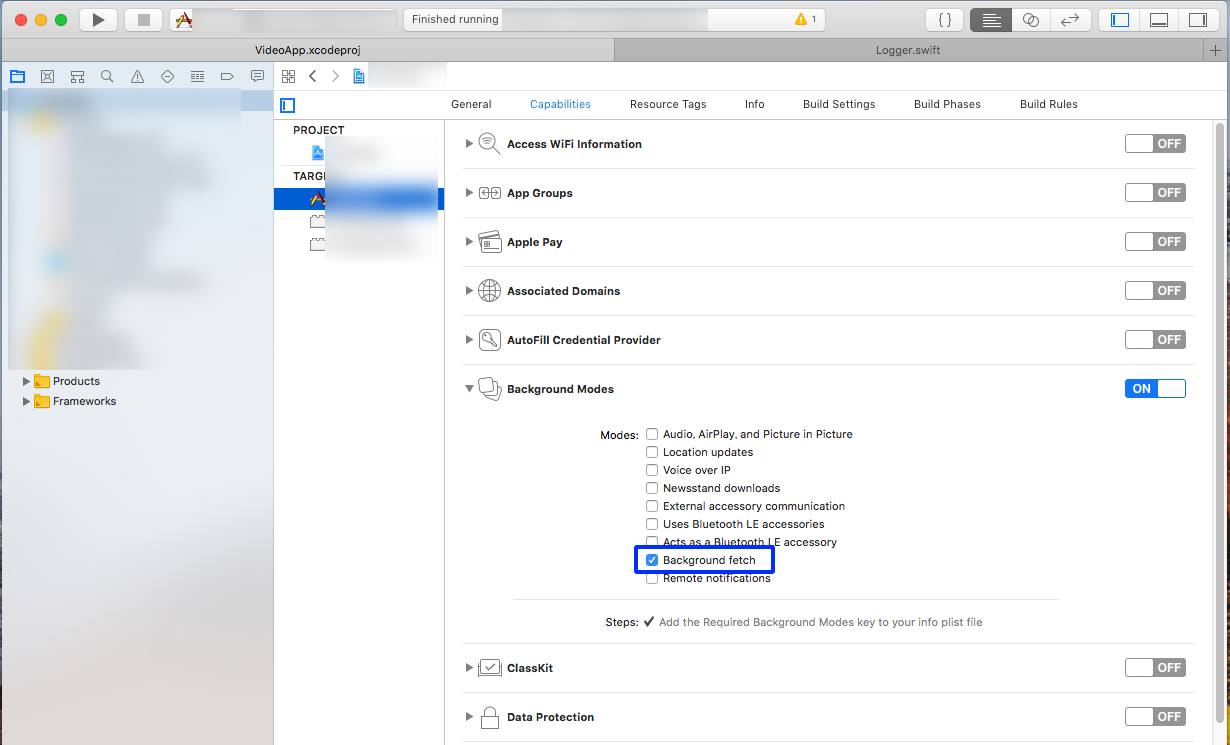Show the Assistant editor
The width and height of the screenshot is (1230, 745).
(x=1031, y=20)
